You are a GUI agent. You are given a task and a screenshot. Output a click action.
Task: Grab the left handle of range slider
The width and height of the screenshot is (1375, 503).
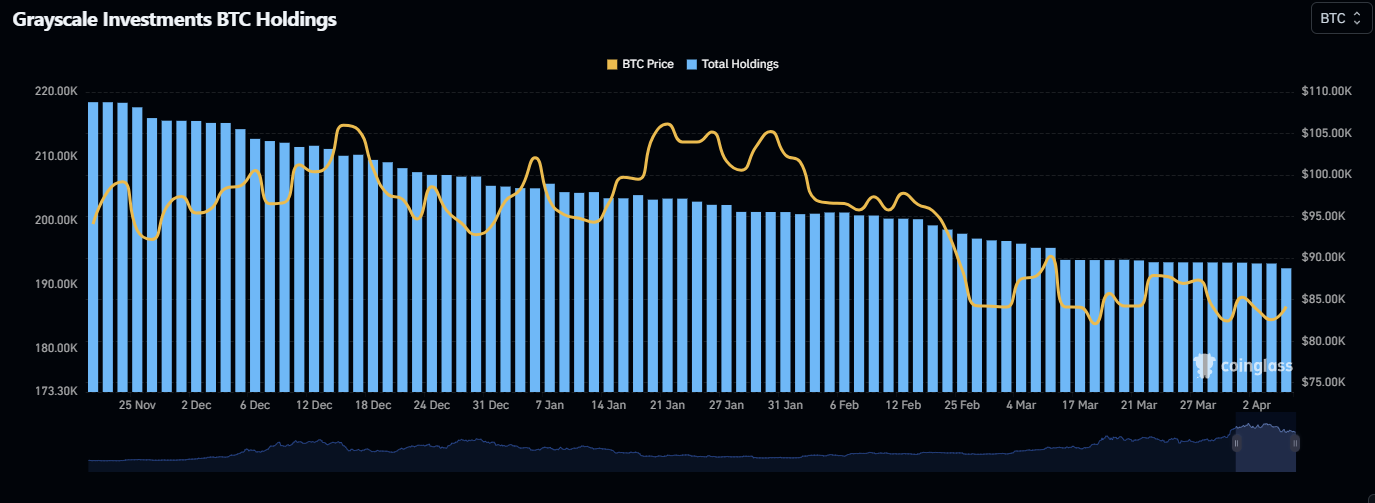click(1236, 443)
